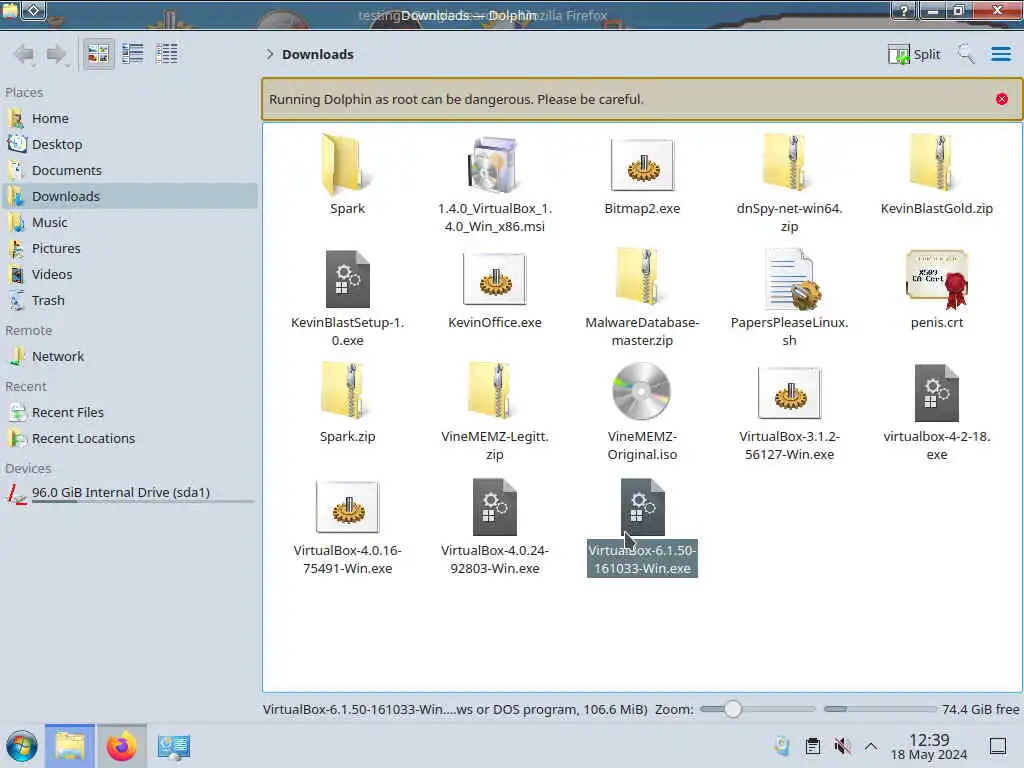Select KevinBlastSetup-1.0.exe icon
Viewport: 1024px width, 768px height.
click(x=347, y=278)
